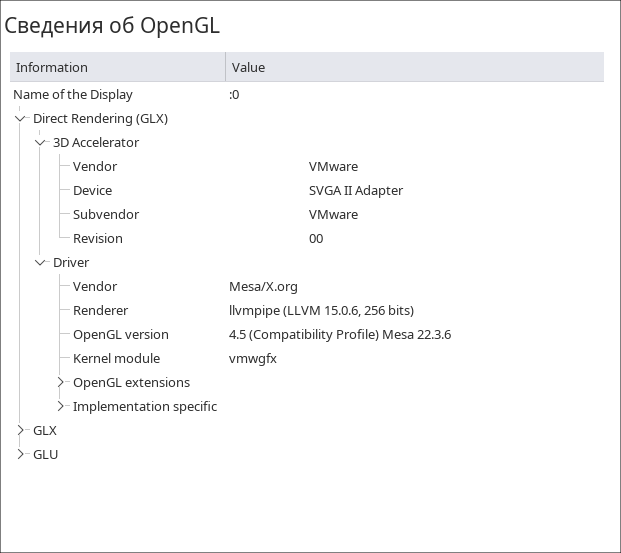Viewport: 621px width, 553px height.
Task: Click the llvmpipe renderer value
Action: 321,311
